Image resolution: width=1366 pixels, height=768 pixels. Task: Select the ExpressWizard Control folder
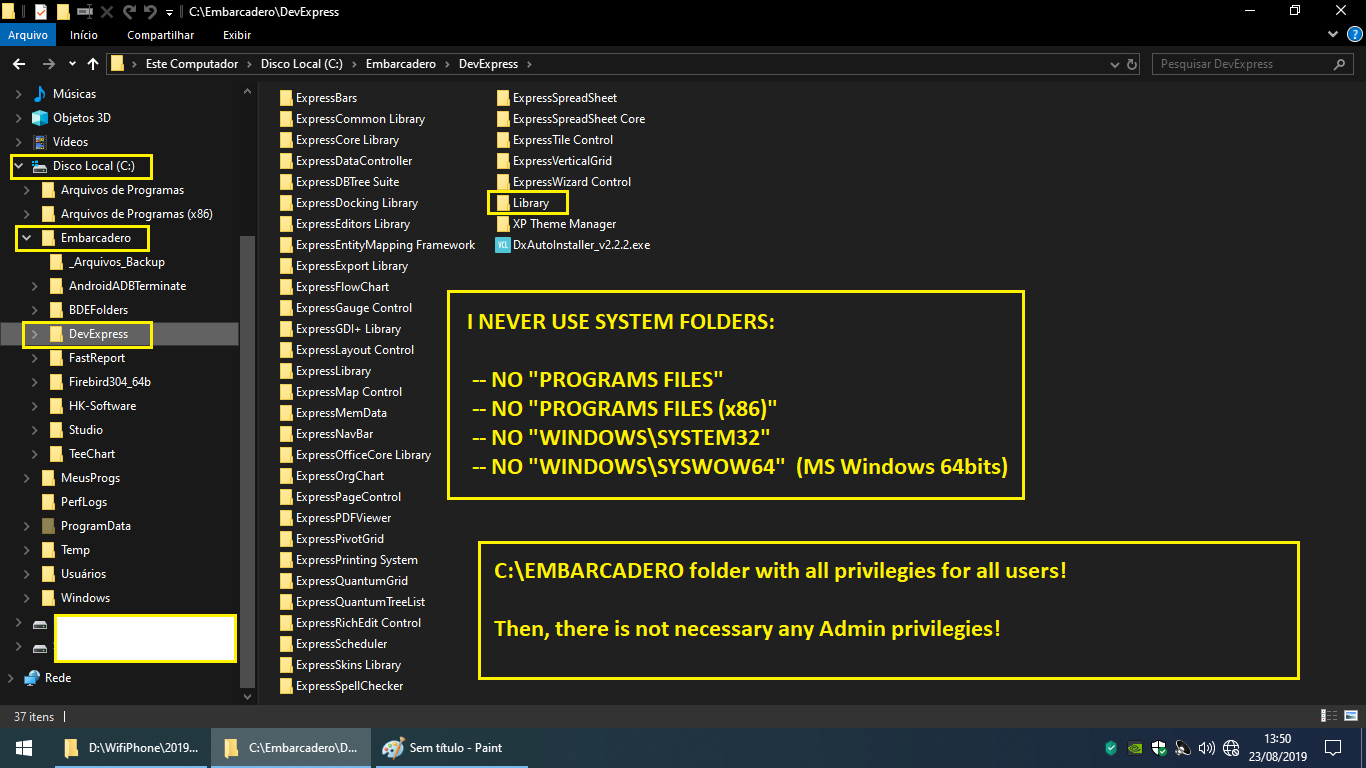pyautogui.click(x=564, y=182)
